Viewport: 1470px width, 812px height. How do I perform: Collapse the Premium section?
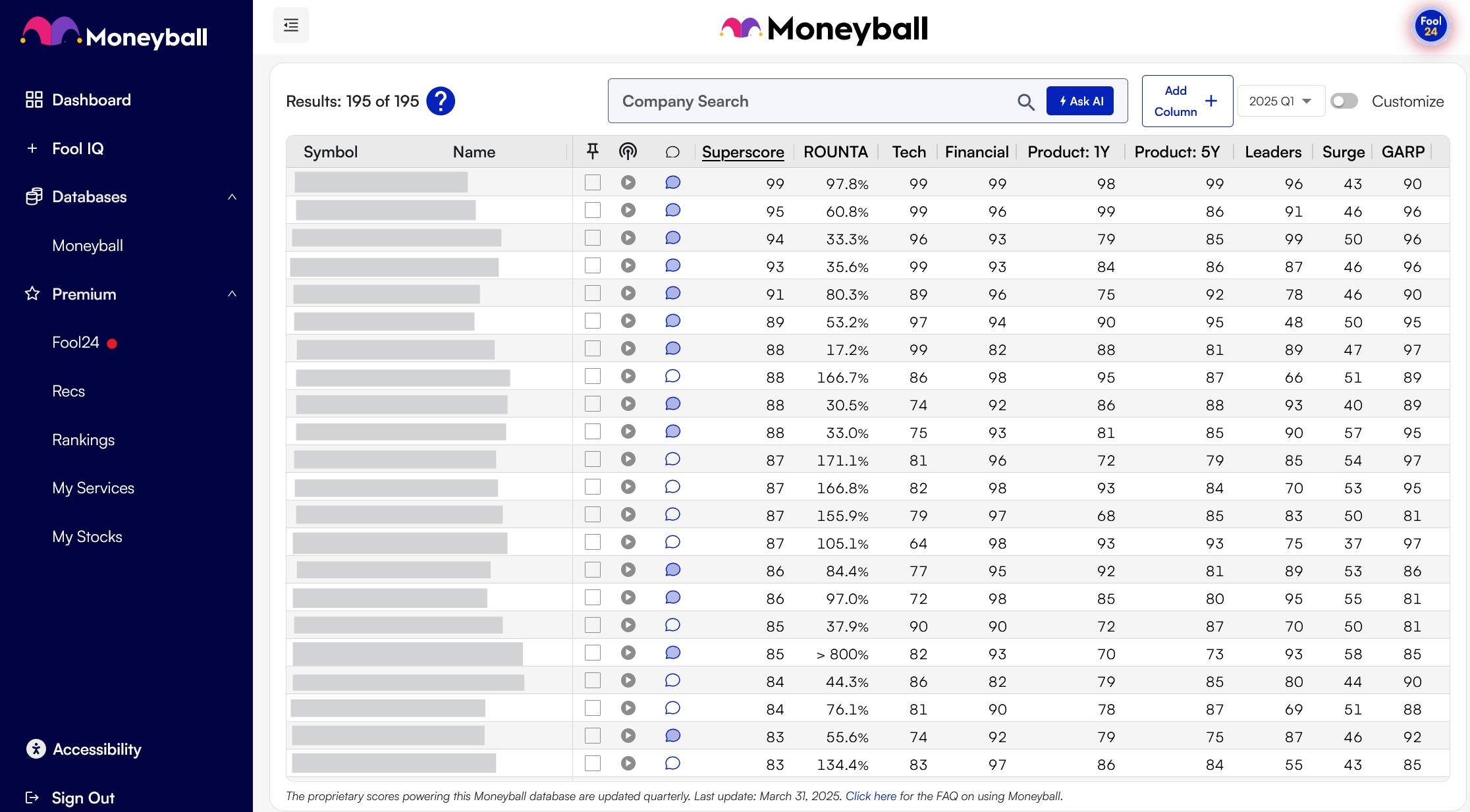(x=231, y=294)
